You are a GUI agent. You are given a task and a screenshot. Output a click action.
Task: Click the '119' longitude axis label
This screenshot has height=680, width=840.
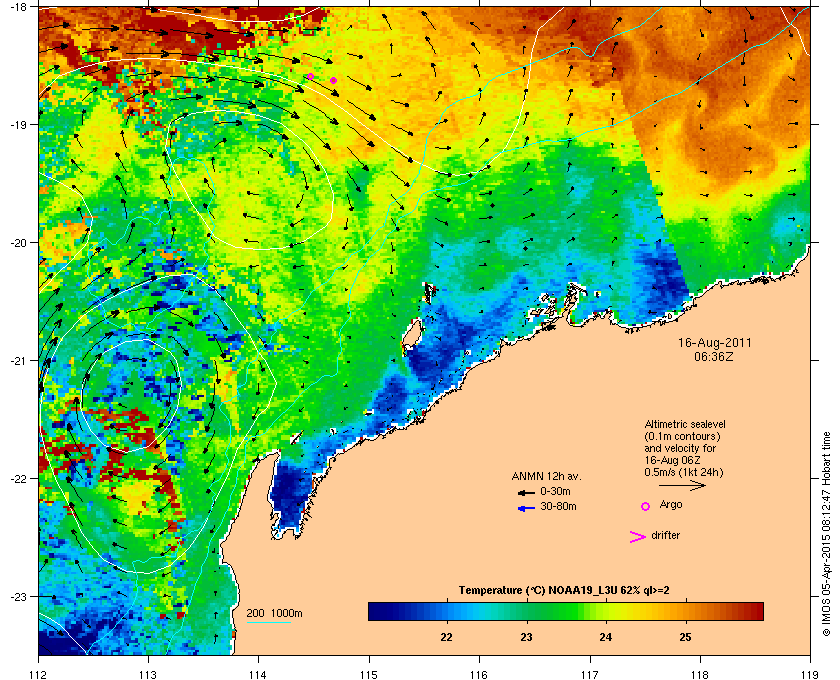810,675
